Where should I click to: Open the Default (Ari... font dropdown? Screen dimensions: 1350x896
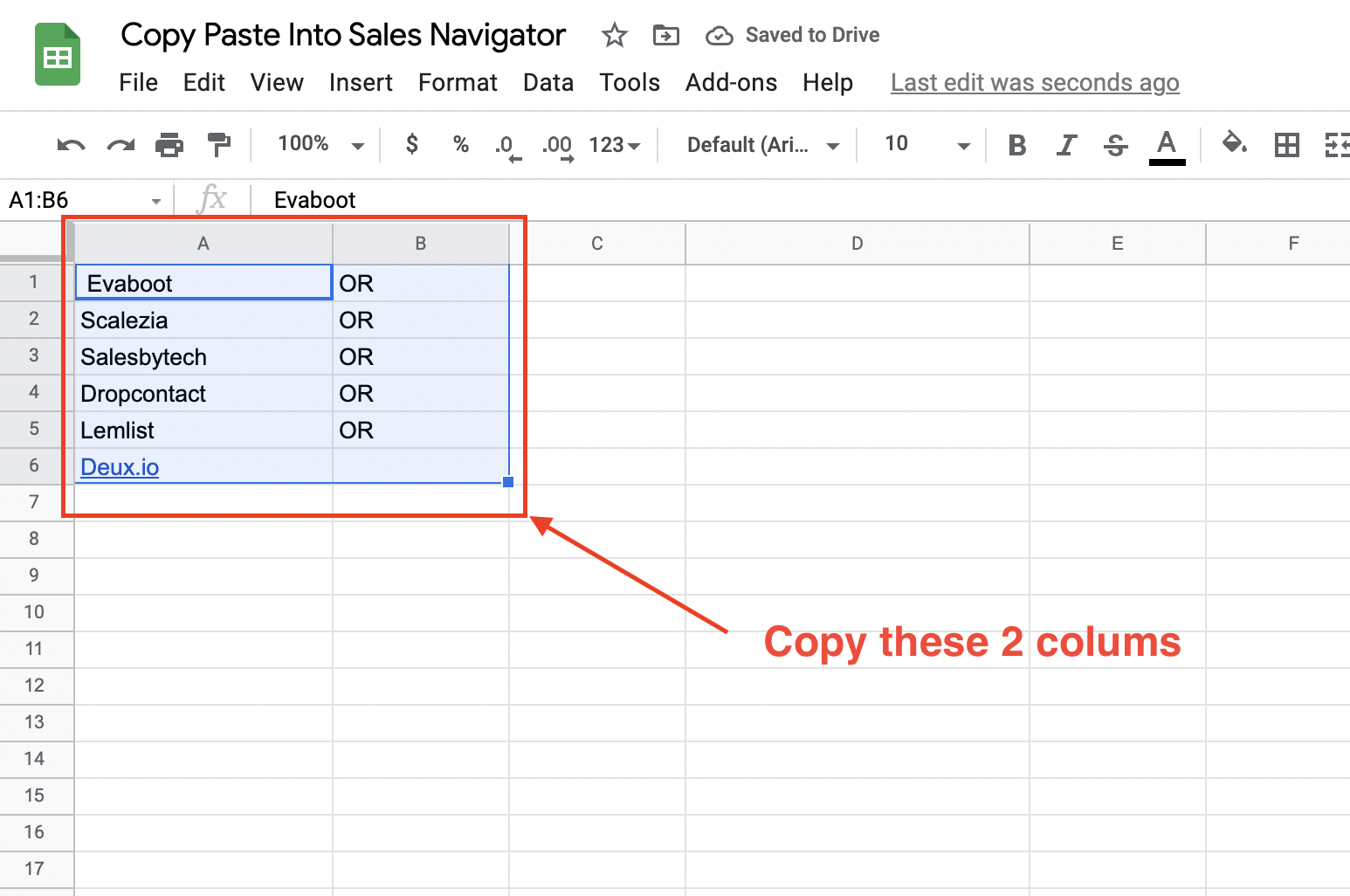coord(763,145)
